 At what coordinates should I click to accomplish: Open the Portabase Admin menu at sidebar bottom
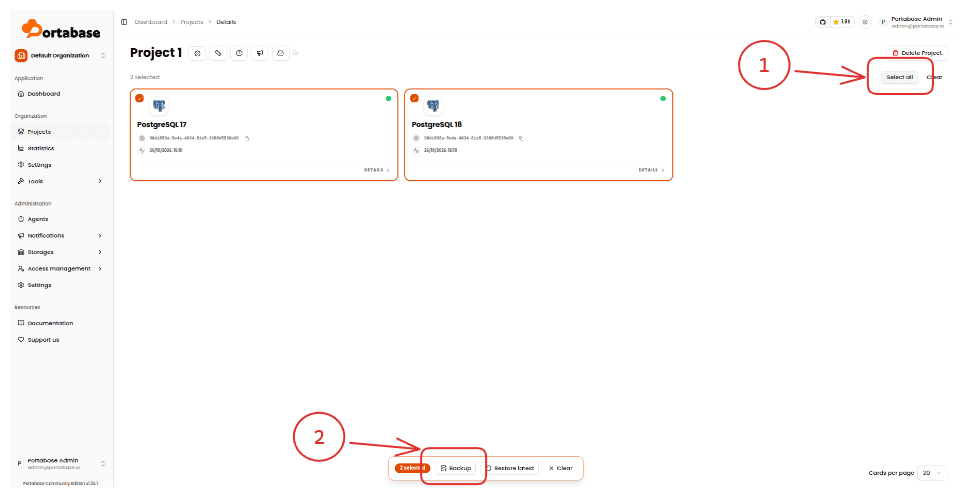[x=60, y=464]
